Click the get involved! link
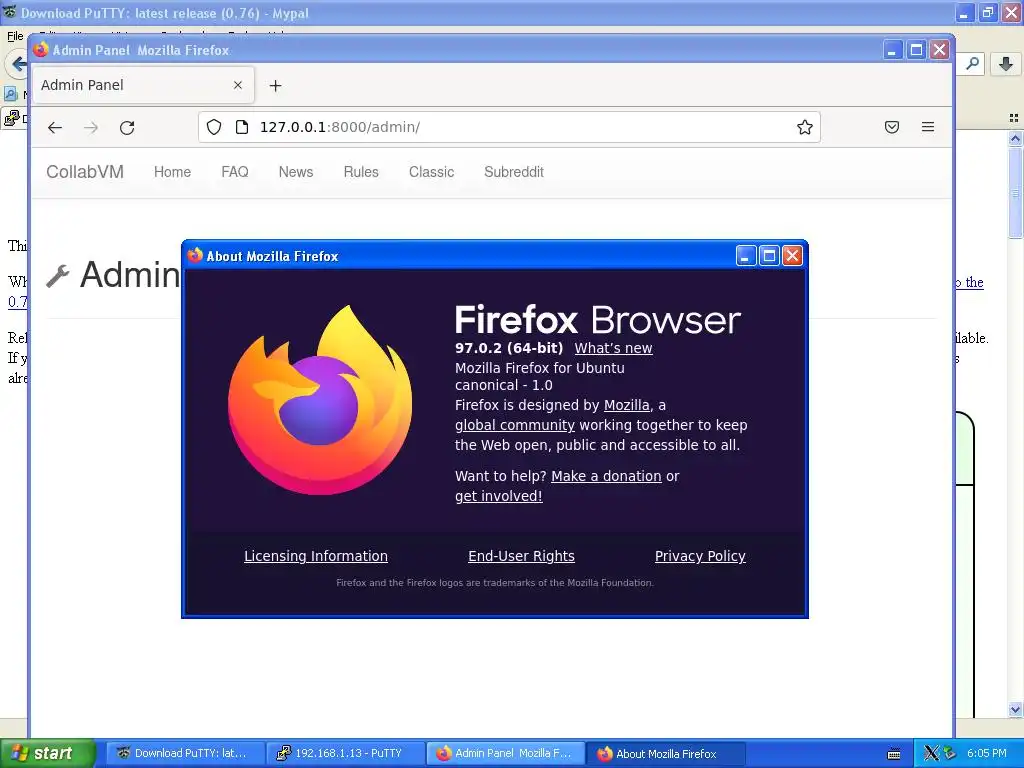The width and height of the screenshot is (1024, 768). click(498, 496)
